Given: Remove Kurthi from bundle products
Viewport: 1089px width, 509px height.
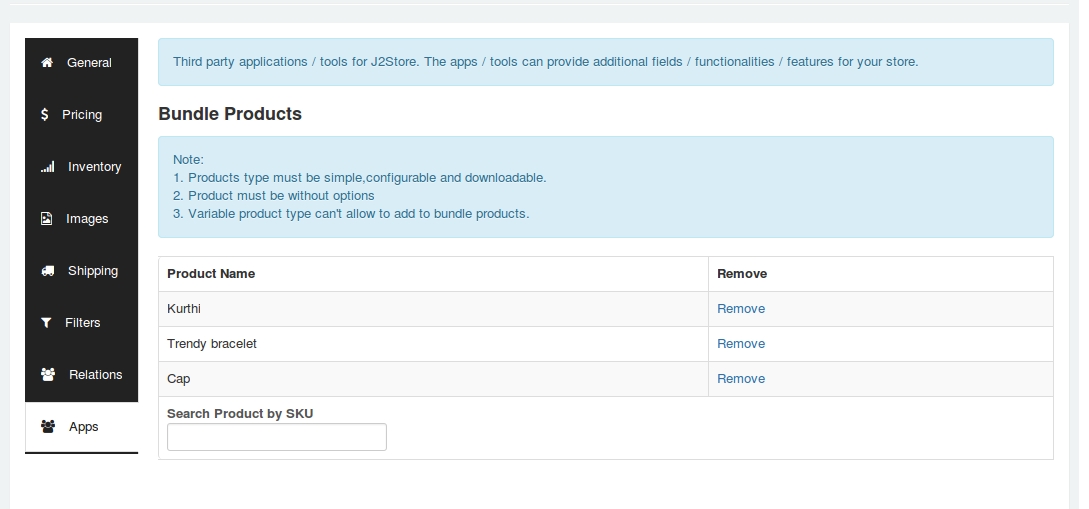Looking at the screenshot, I should tap(740, 309).
